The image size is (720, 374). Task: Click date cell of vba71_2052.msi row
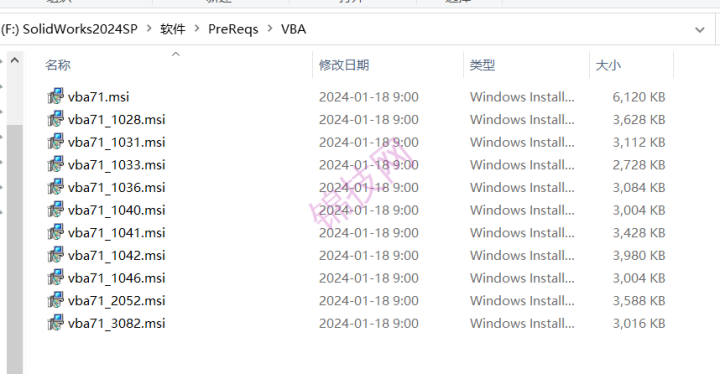click(x=369, y=301)
